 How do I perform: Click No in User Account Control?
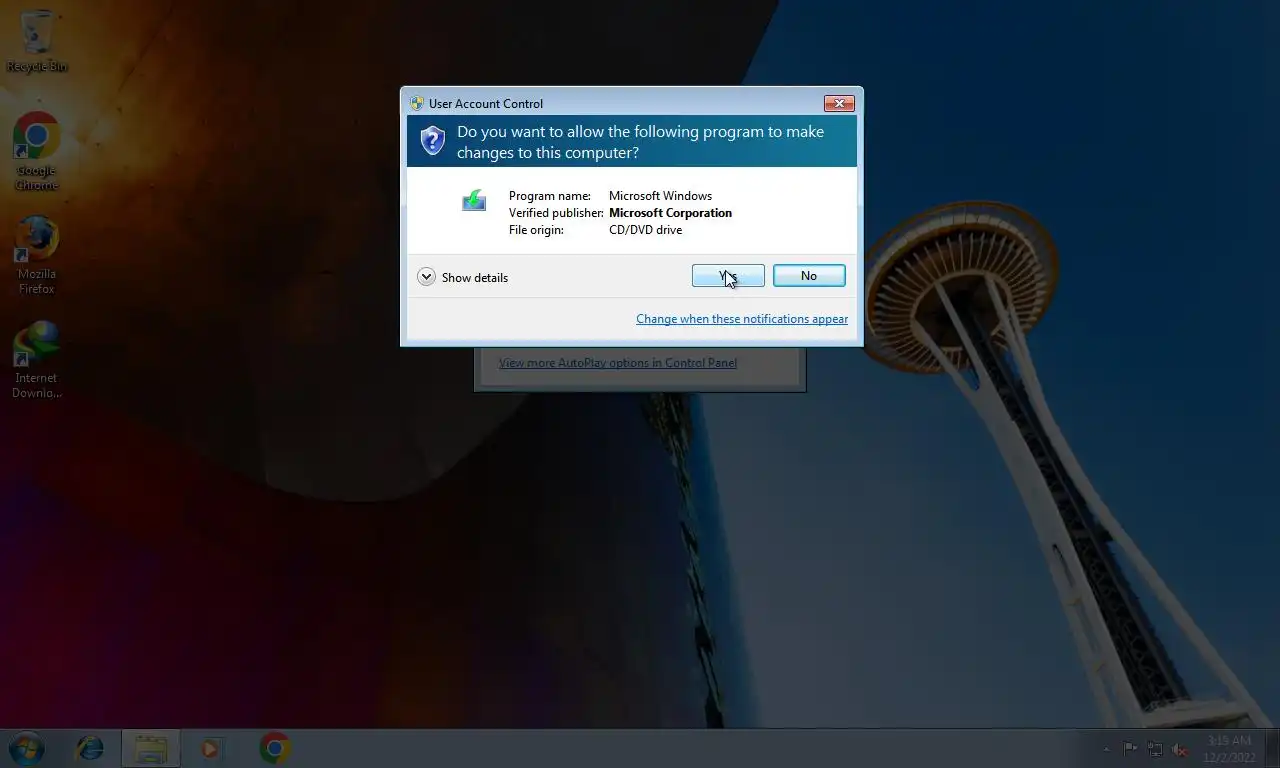(809, 276)
